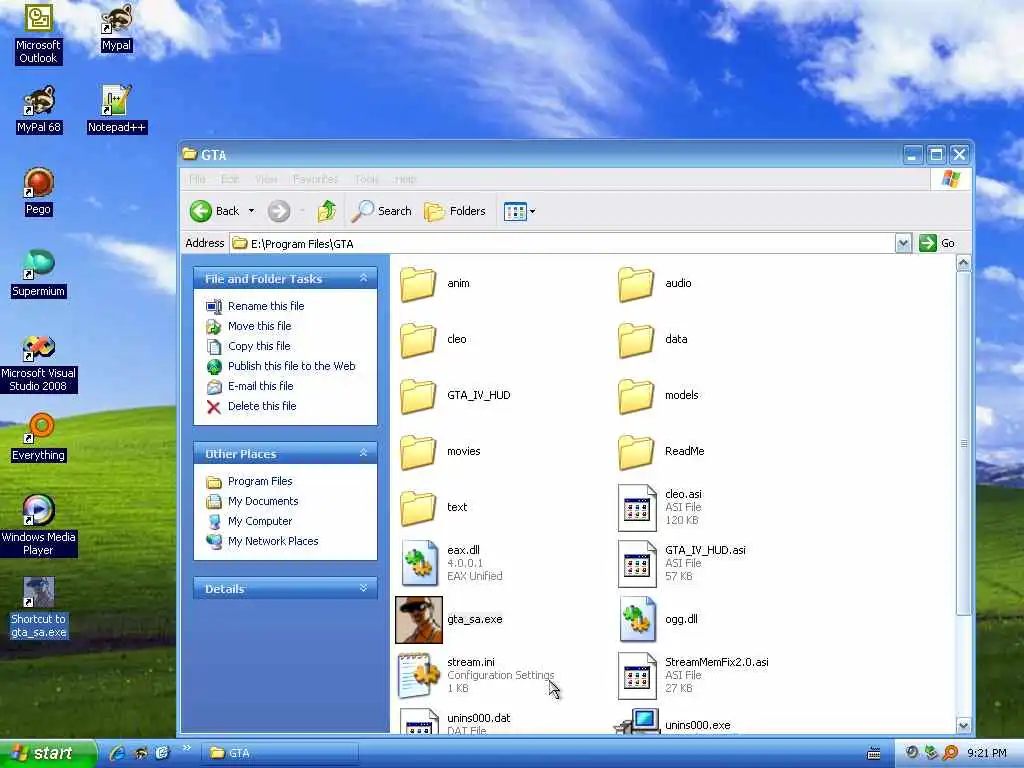This screenshot has width=1024, height=768.
Task: Expand the Details panel
Action: click(364, 588)
